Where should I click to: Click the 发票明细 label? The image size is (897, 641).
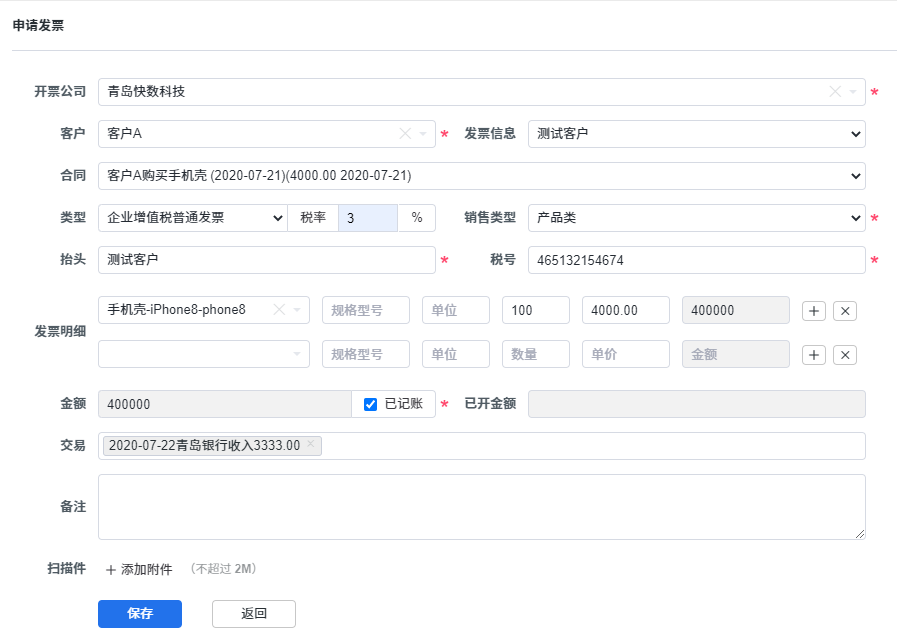pos(60,332)
